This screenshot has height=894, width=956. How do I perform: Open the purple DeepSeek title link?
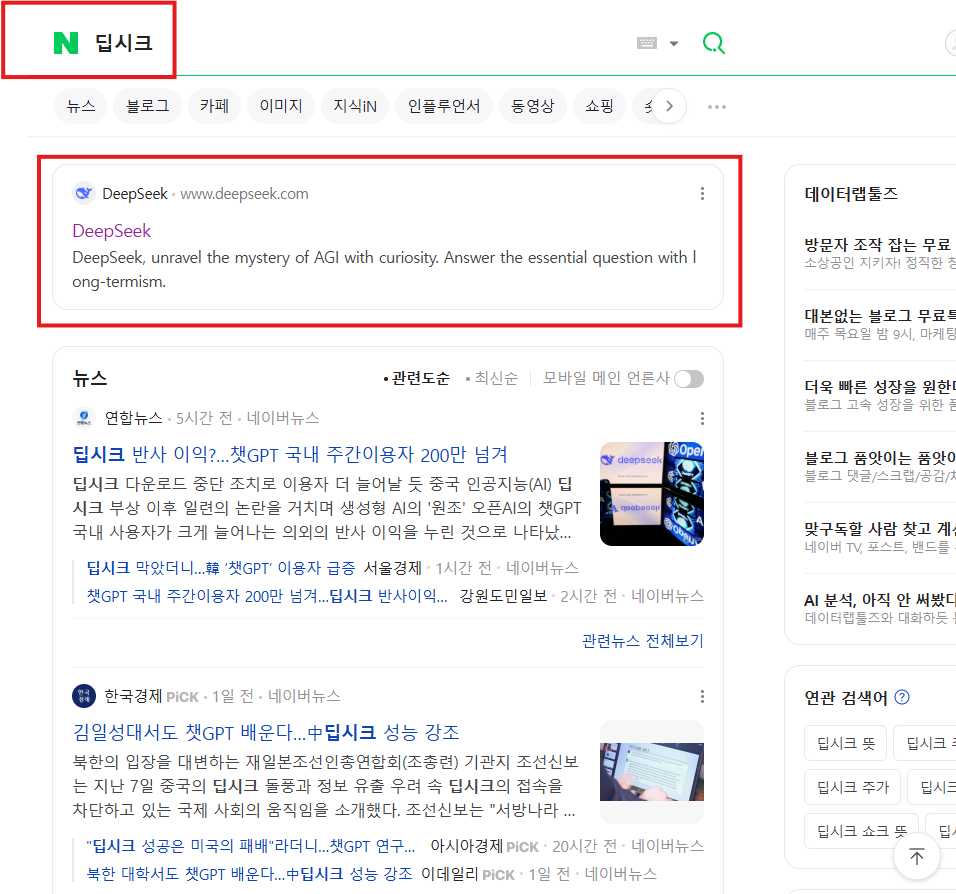[x=112, y=231]
